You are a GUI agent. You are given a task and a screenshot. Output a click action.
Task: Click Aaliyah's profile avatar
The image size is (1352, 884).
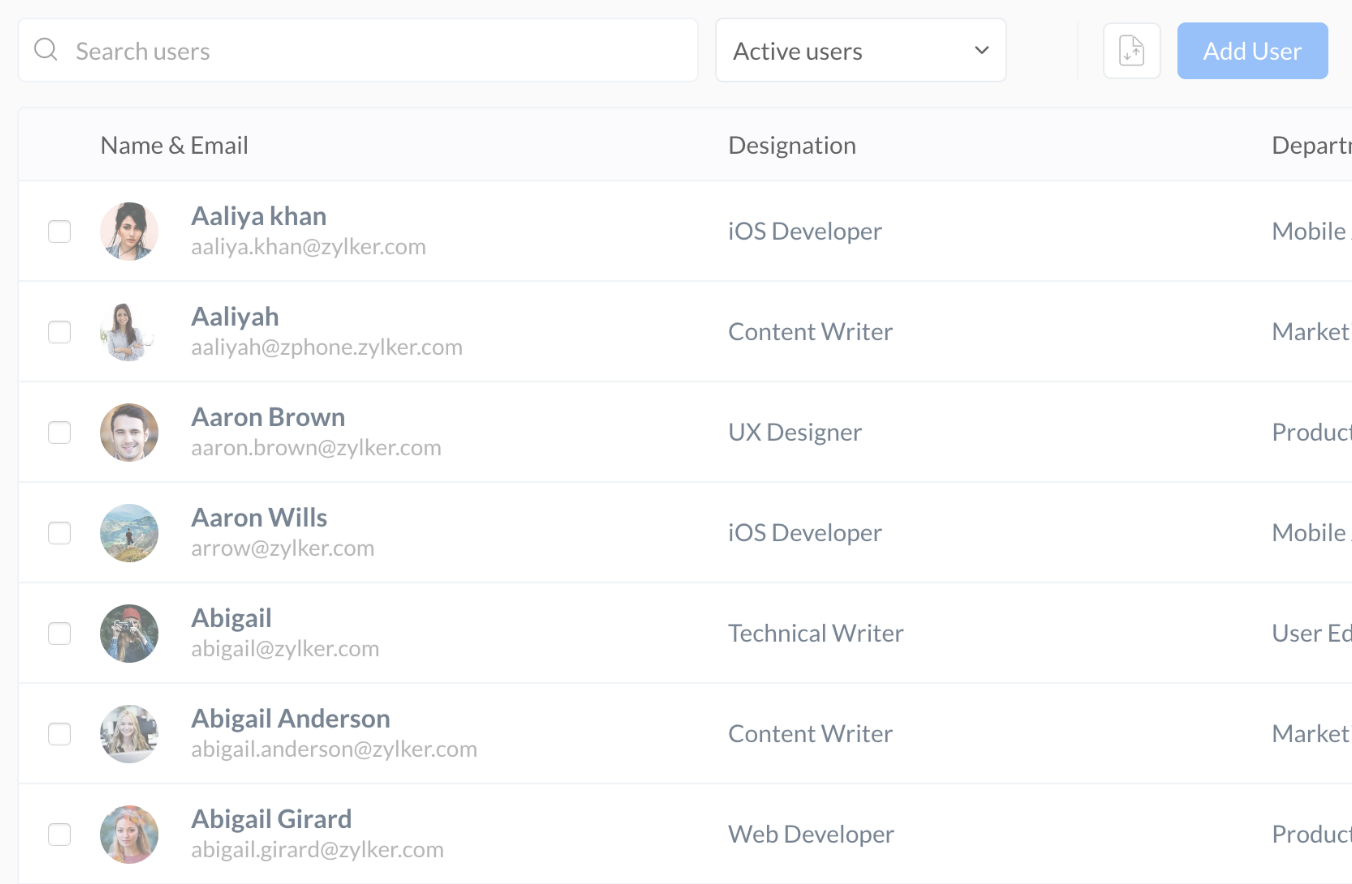129,332
